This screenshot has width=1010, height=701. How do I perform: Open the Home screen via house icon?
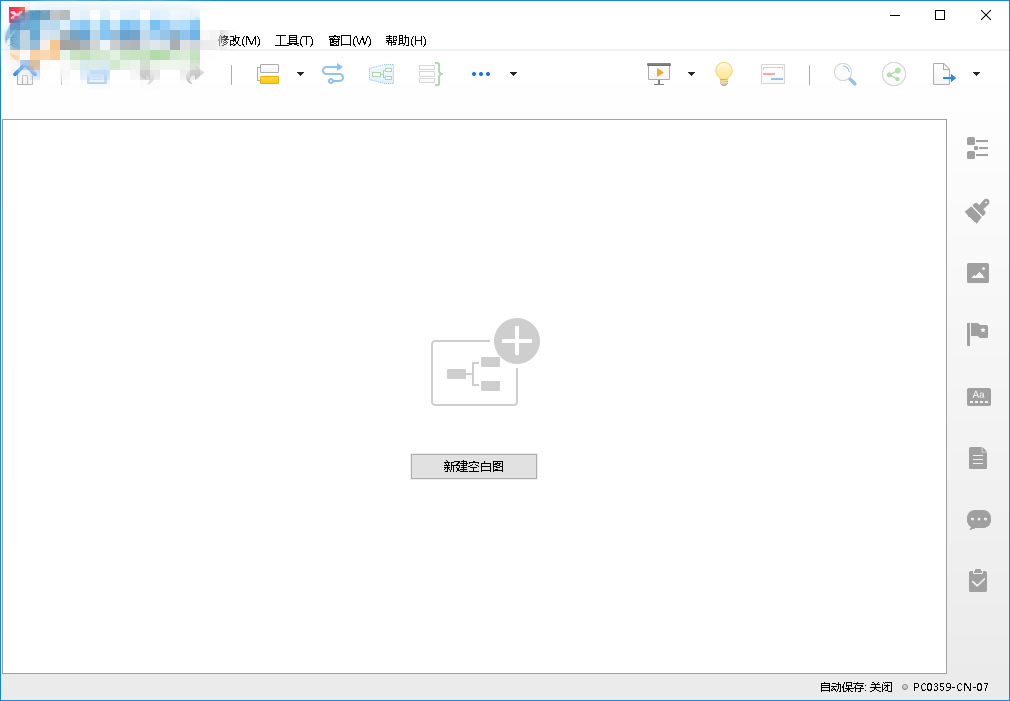pos(25,74)
